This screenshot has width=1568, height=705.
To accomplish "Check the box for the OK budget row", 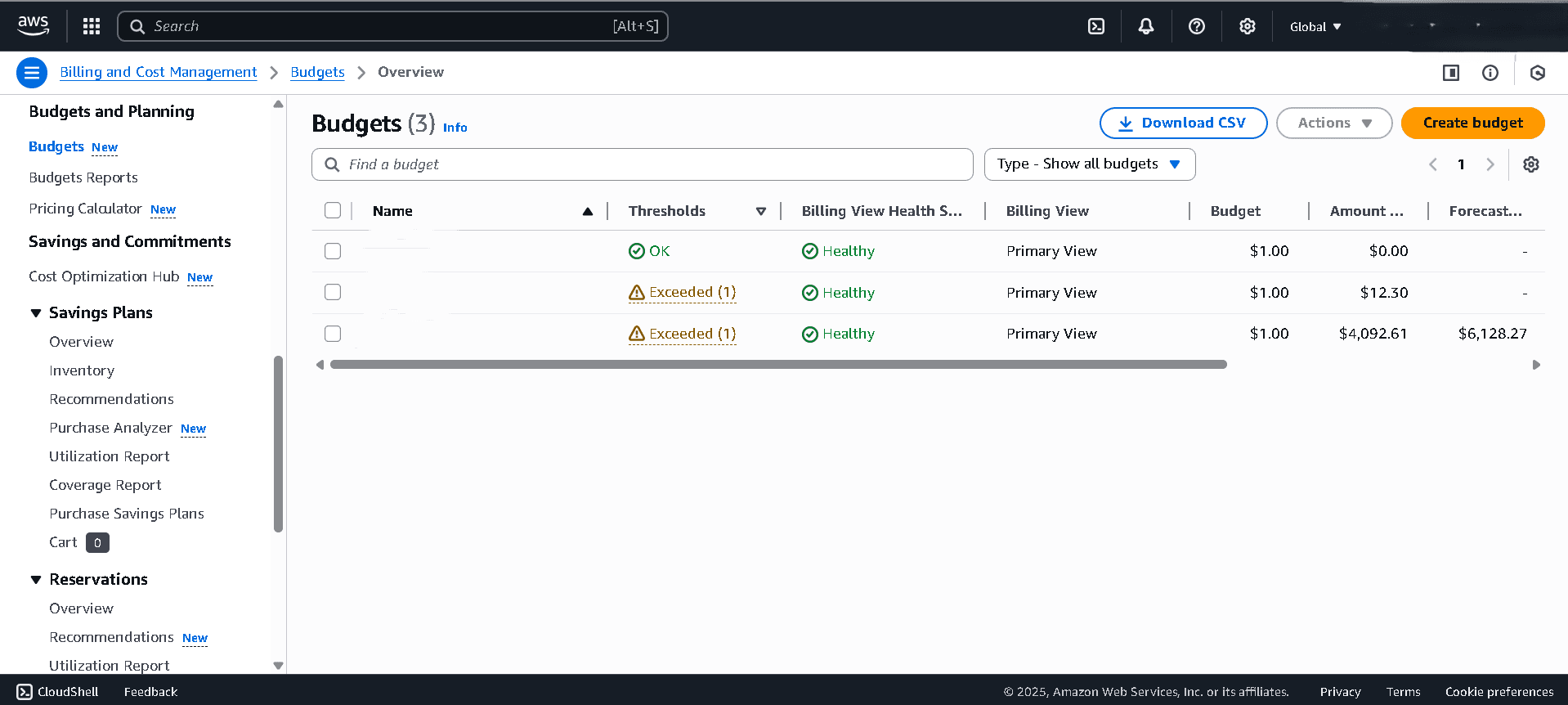I will pos(333,251).
